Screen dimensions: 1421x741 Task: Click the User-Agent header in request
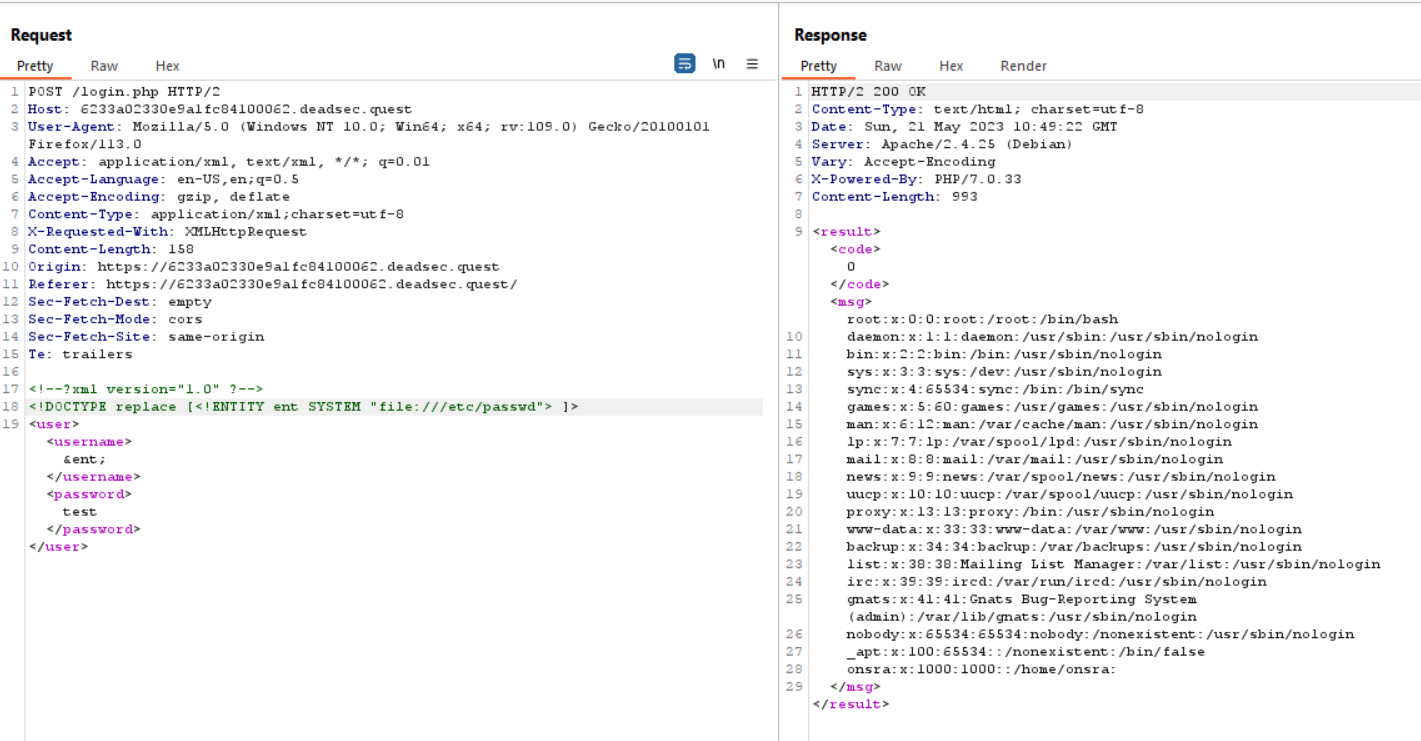[369, 135]
